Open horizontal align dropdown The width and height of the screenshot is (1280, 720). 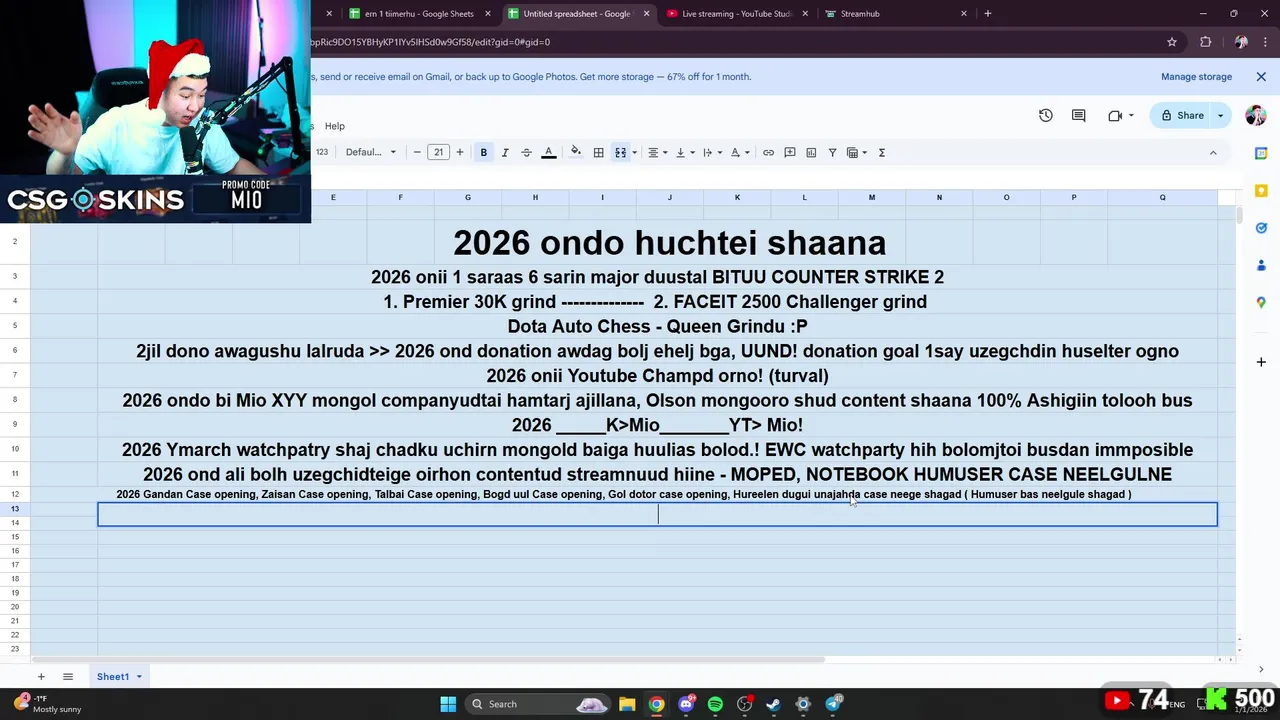(x=656, y=152)
